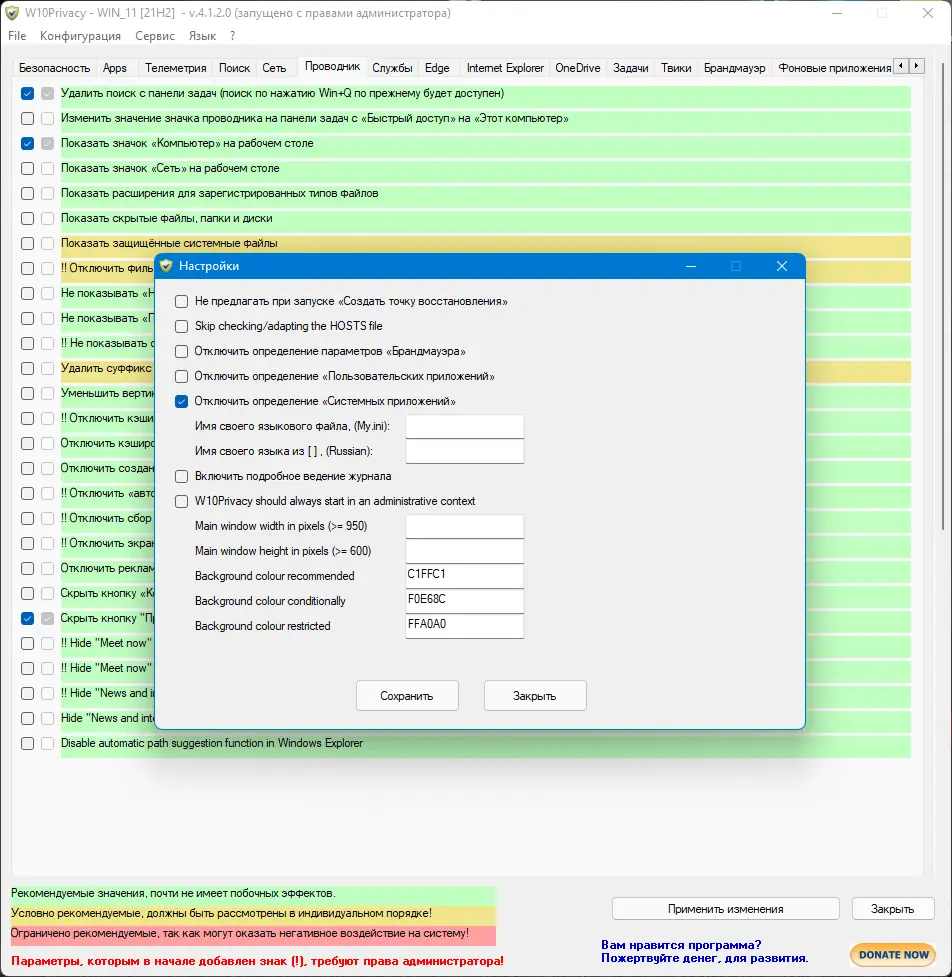Click the shield icon in Настройки dialog title
The image size is (952, 977).
pos(166,266)
